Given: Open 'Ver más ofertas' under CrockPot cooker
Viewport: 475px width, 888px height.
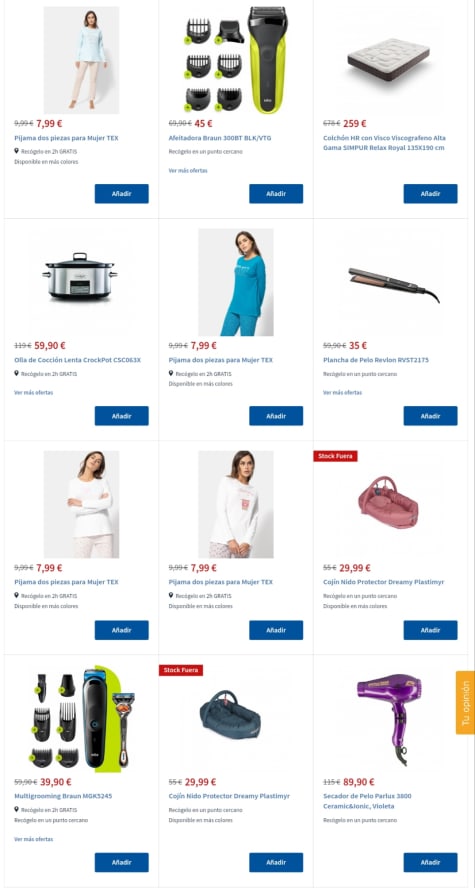Looking at the screenshot, I should [33, 392].
